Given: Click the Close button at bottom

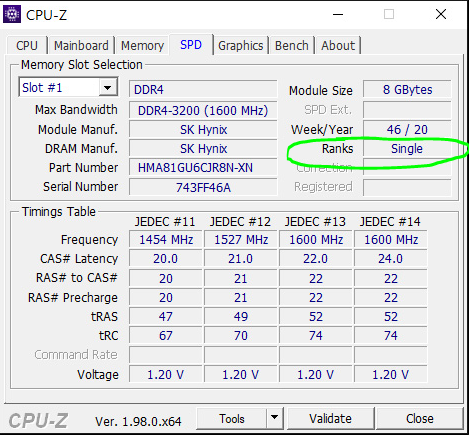Looking at the screenshot, I should pyautogui.click(x=420, y=418).
